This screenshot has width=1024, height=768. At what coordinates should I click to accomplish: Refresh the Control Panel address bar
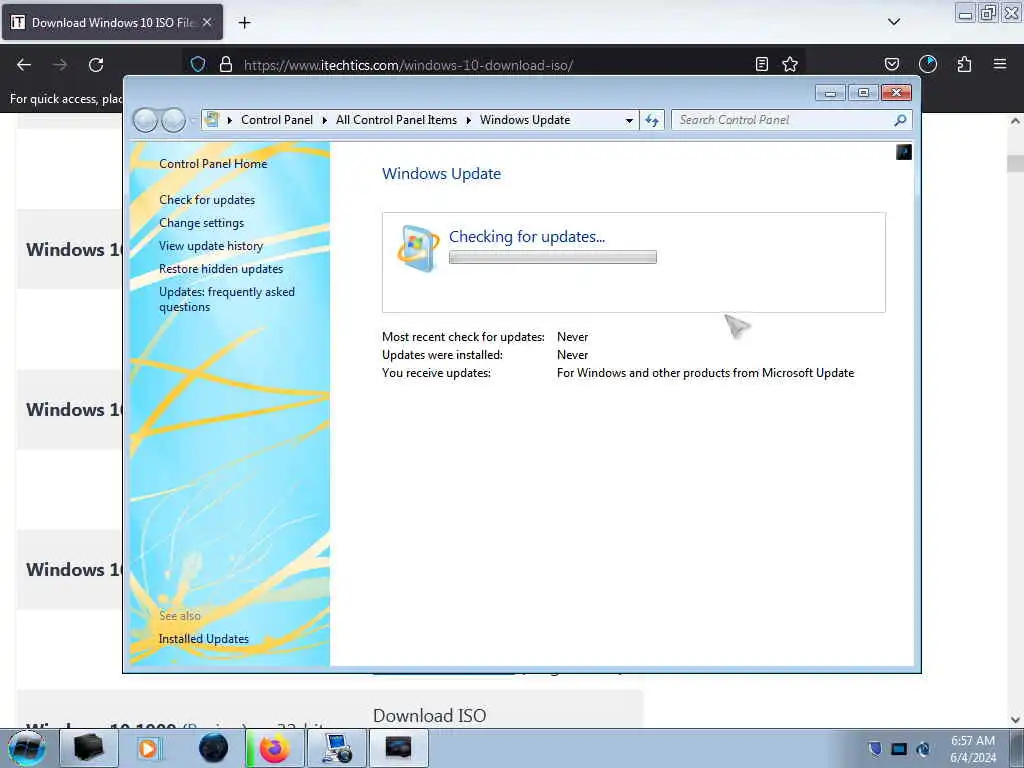[652, 120]
